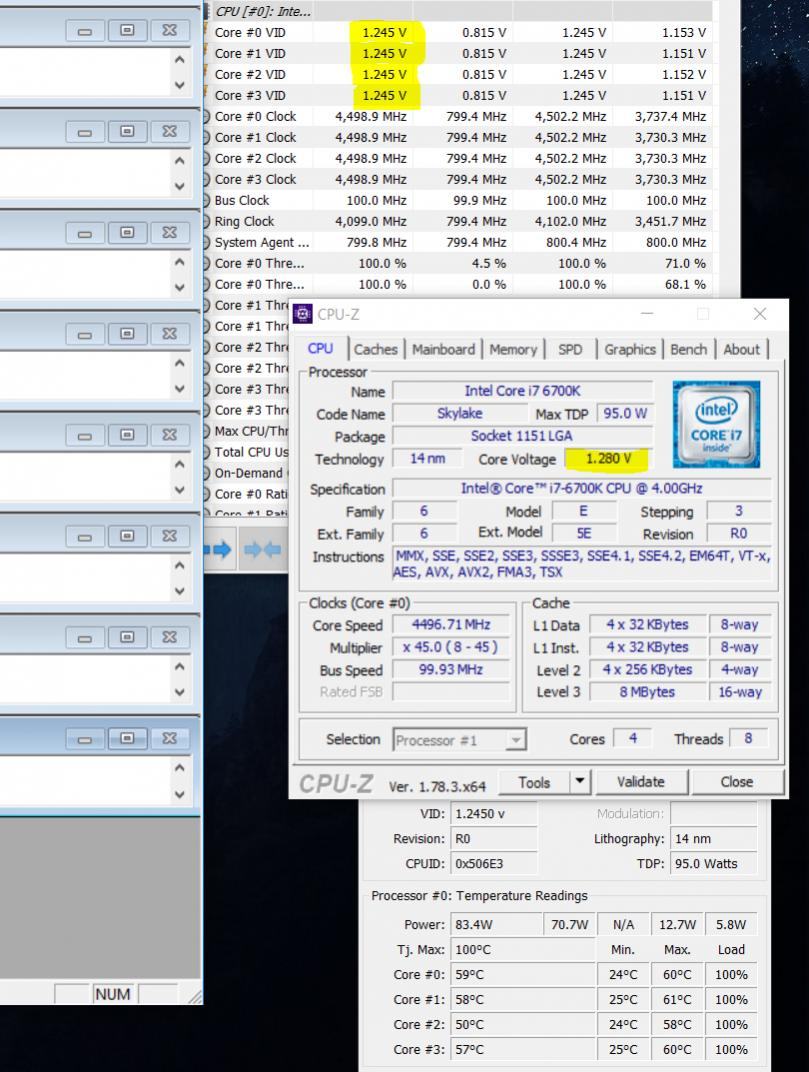Close the CPU-Z window with the X

[x=760, y=314]
